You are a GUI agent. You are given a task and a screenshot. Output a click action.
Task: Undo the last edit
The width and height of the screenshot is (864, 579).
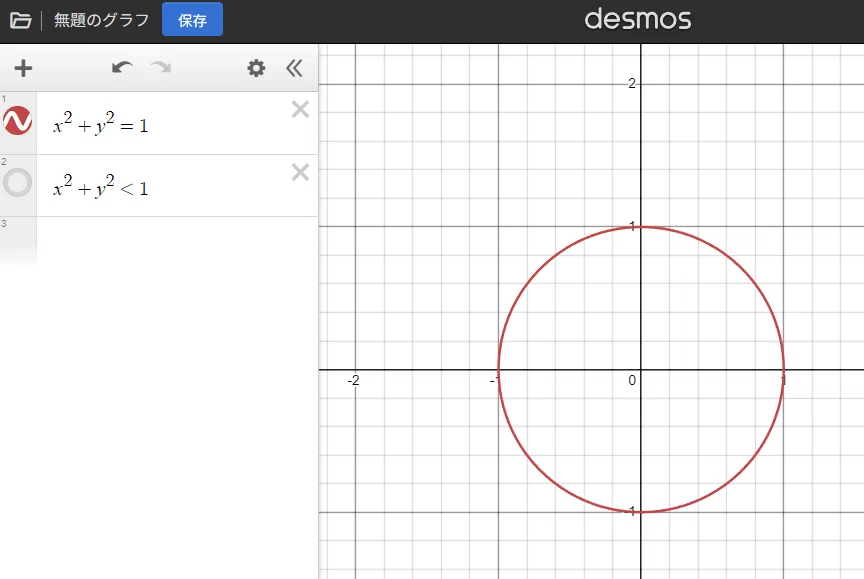tap(122, 68)
